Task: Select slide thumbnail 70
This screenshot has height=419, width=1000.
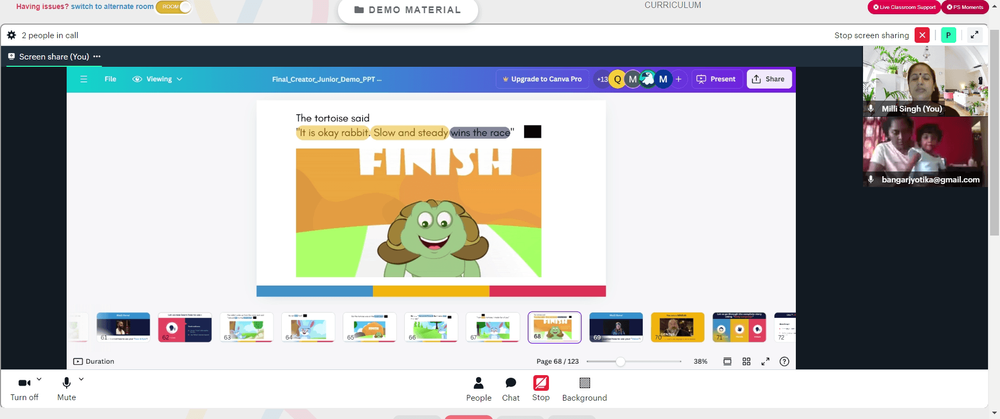Action: [678, 327]
